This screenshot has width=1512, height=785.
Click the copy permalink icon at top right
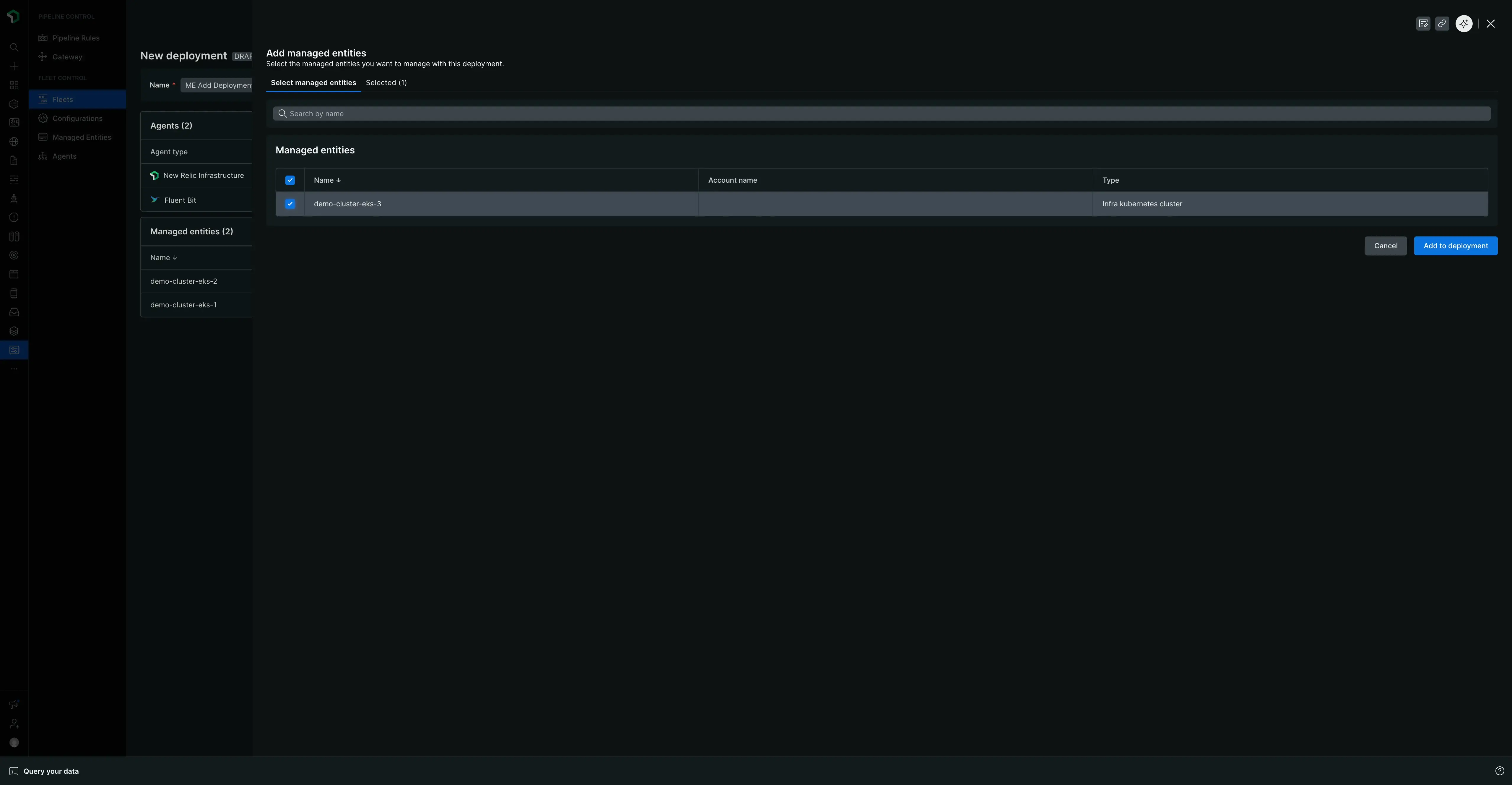(x=1442, y=23)
